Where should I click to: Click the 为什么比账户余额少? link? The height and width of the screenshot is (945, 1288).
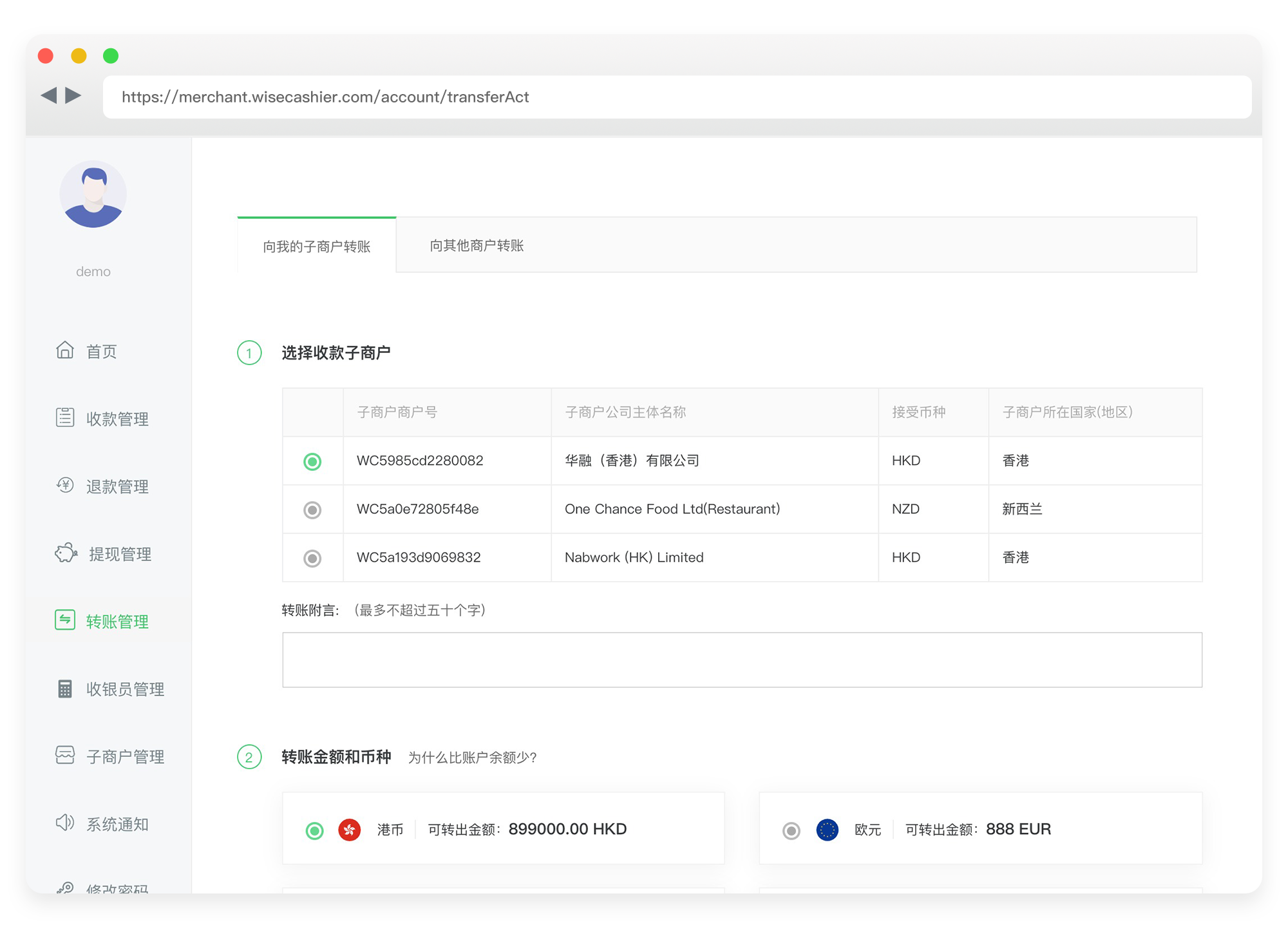(x=472, y=758)
